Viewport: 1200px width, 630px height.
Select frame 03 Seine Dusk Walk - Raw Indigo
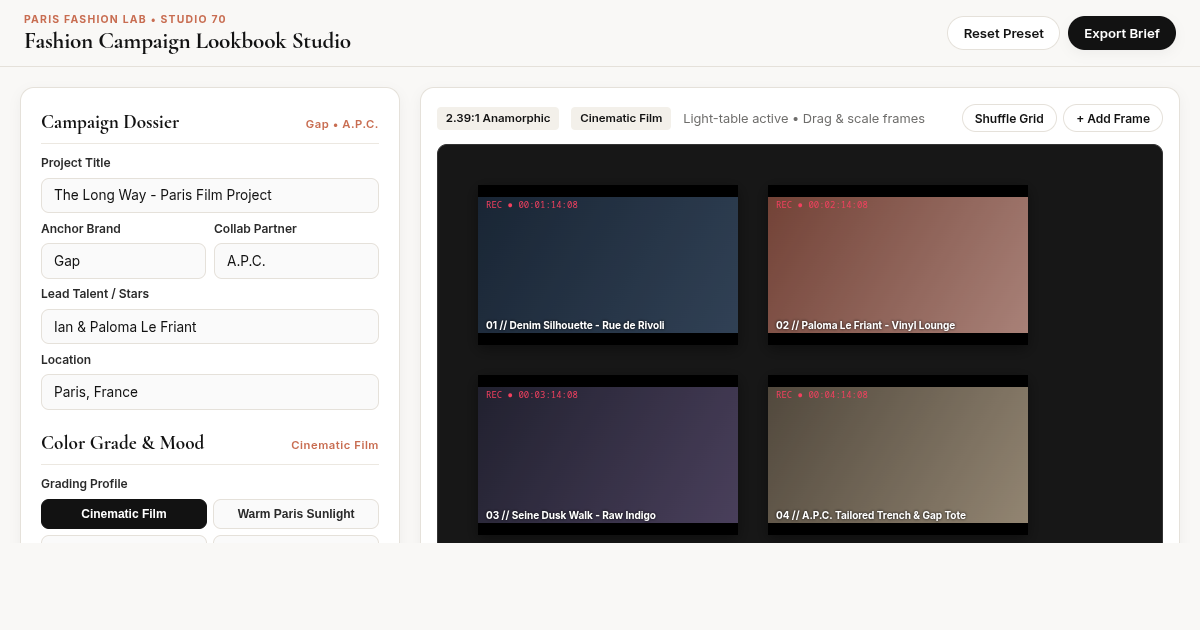[x=608, y=455]
